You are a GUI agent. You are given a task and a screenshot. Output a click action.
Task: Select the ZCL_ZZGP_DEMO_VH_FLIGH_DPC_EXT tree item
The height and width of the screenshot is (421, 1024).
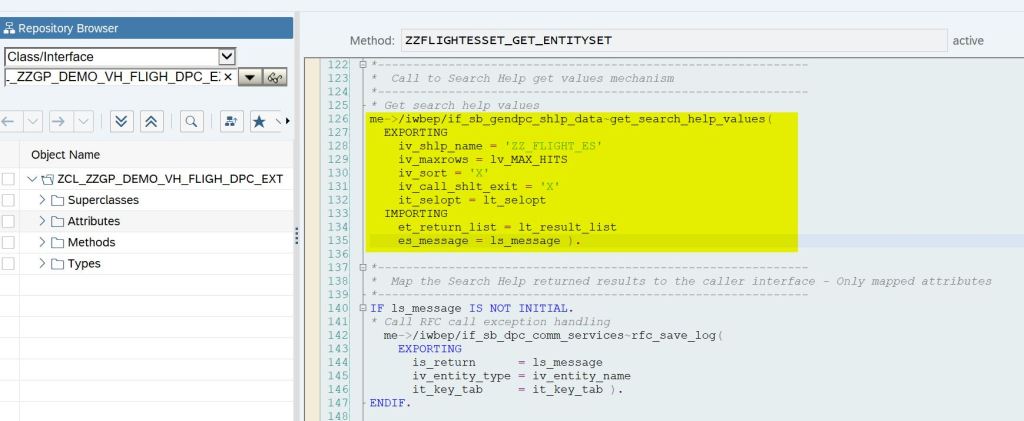(170, 179)
